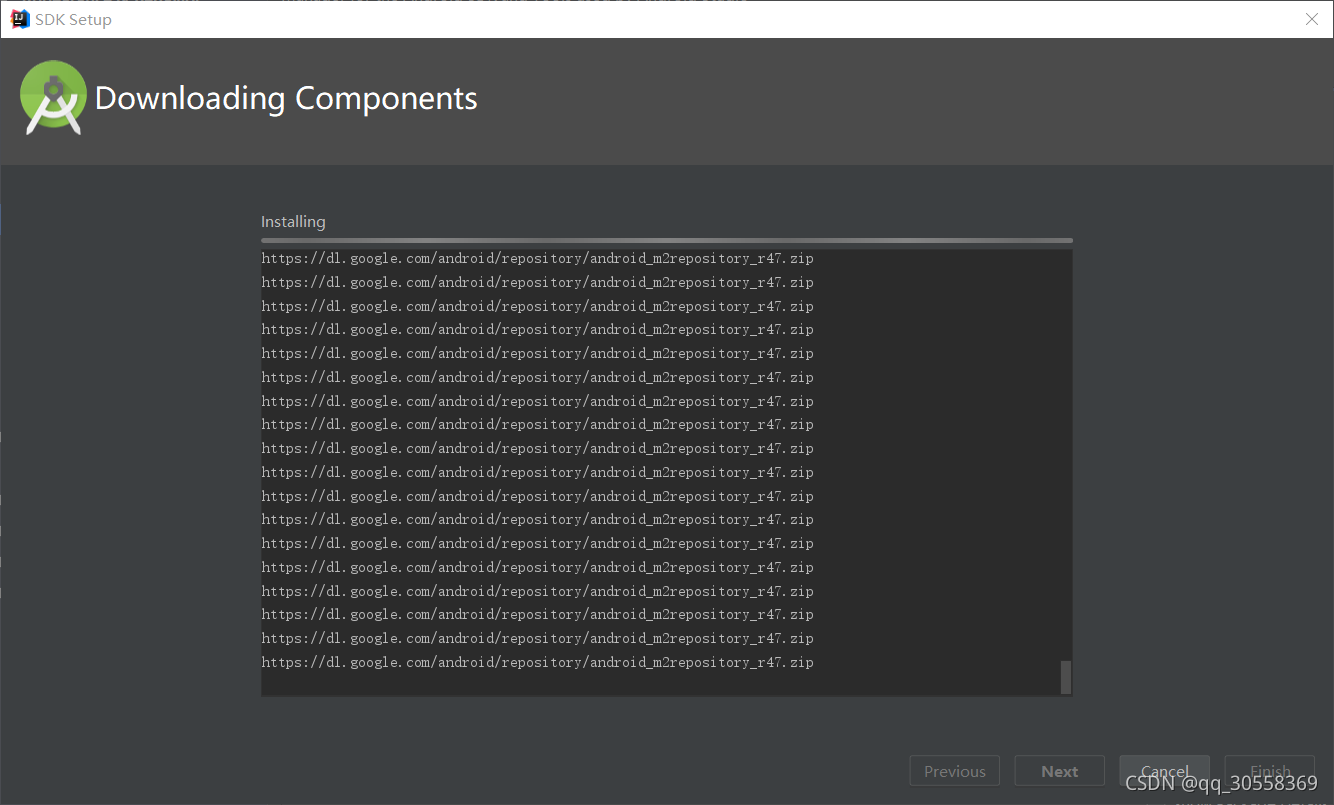Click the Next button

click(x=1060, y=771)
